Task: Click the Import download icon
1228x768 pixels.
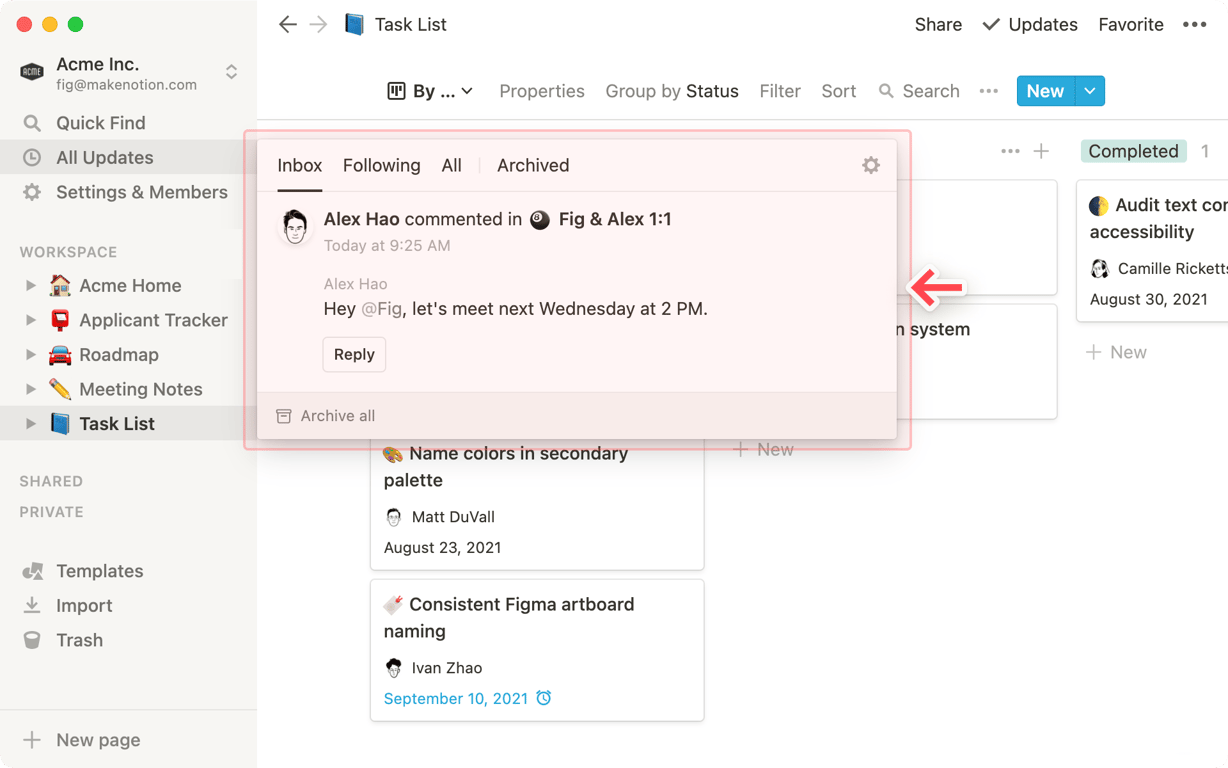Action: [x=32, y=605]
